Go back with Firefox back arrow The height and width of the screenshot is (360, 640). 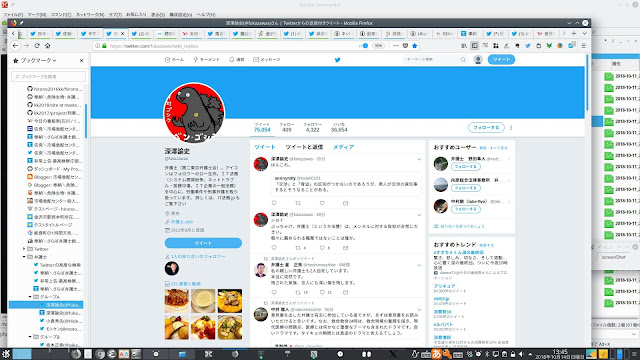[15, 46]
